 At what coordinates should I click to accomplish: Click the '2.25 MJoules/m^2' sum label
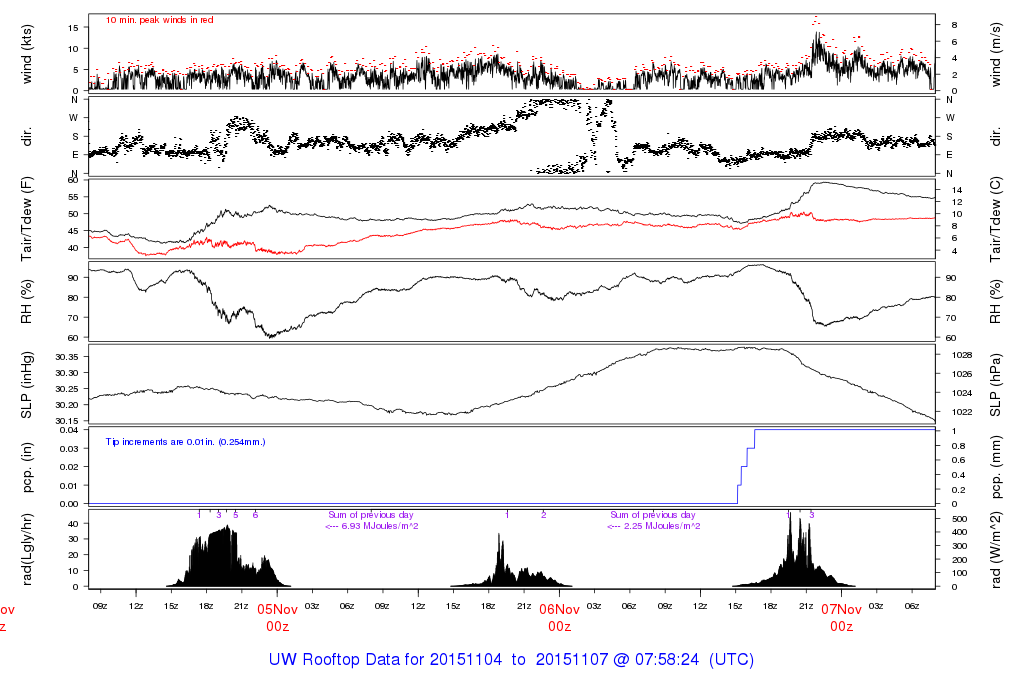[x=662, y=526]
